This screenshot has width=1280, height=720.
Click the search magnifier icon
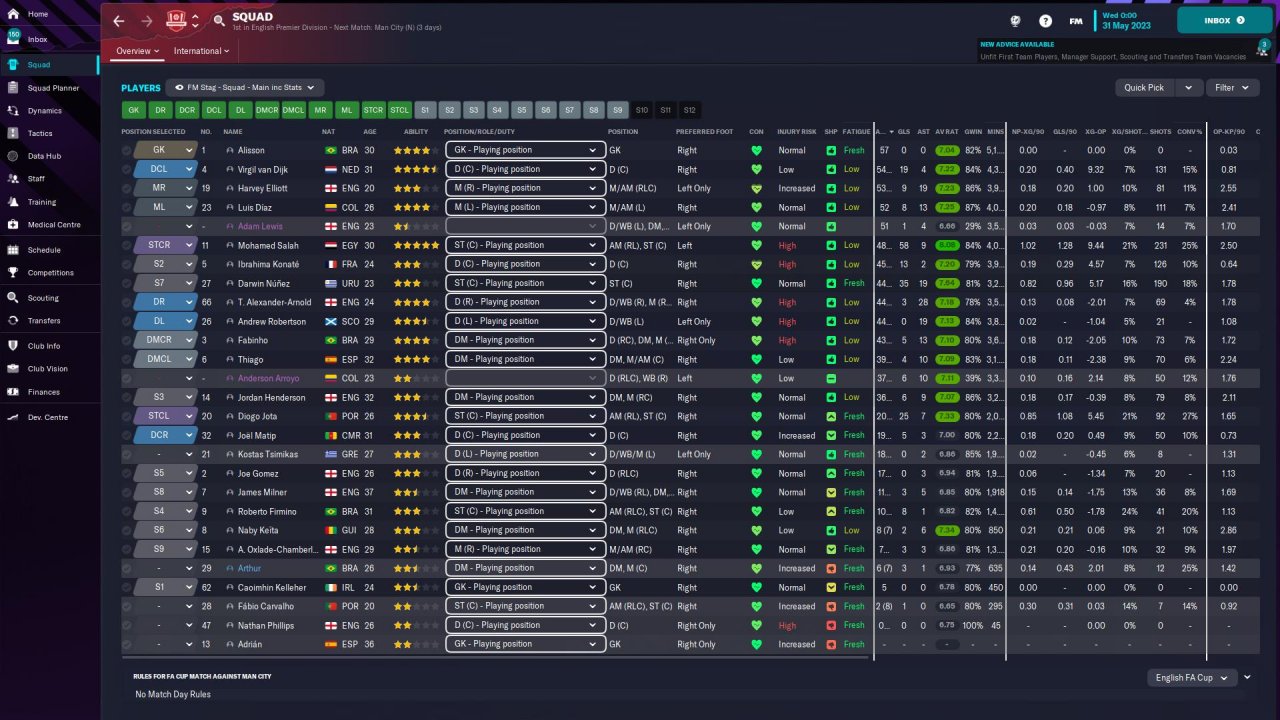point(219,20)
